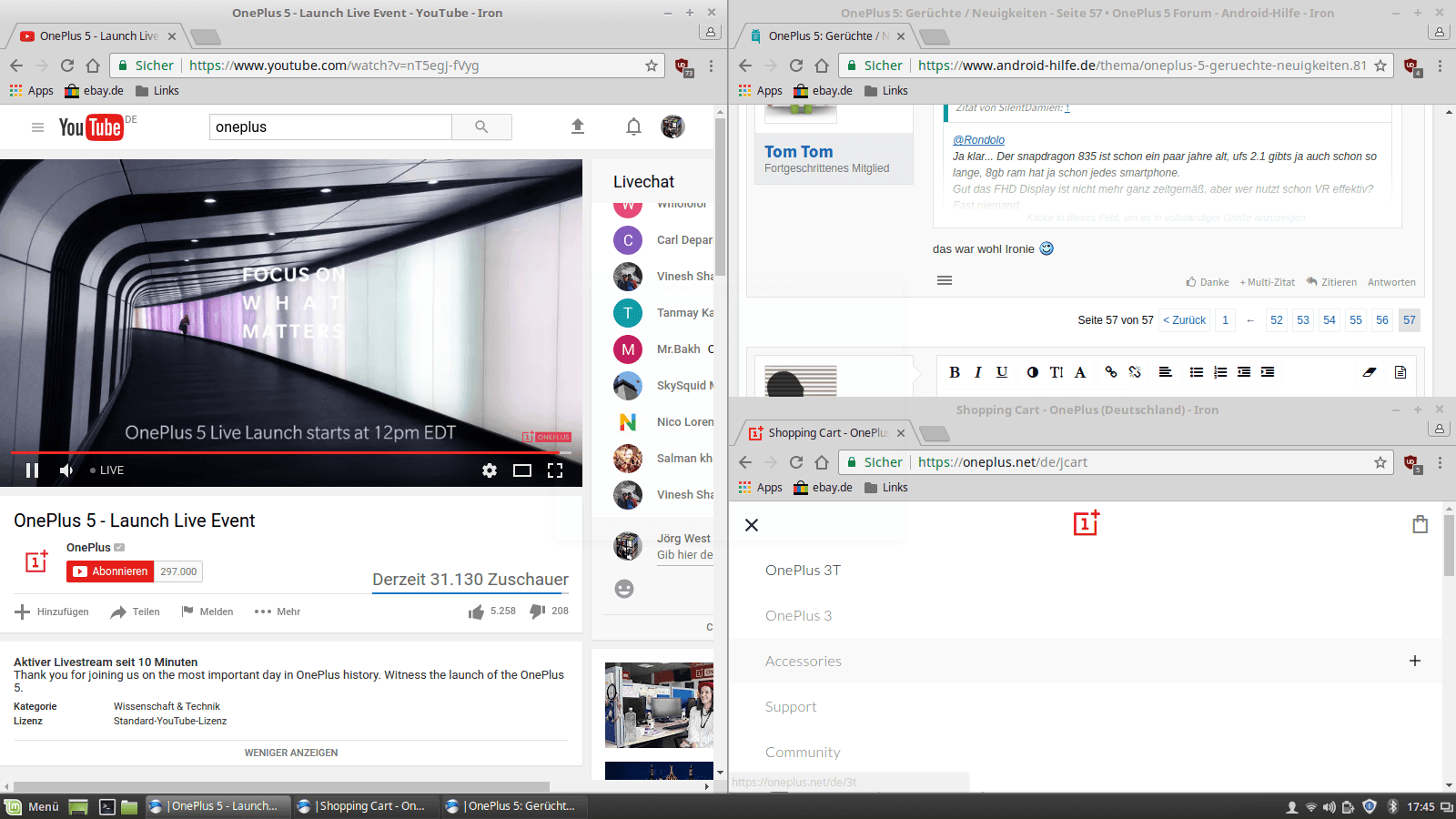Select the Shopping Cart - OnePlus browser tab
The height and width of the screenshot is (819, 1456).
click(x=826, y=433)
